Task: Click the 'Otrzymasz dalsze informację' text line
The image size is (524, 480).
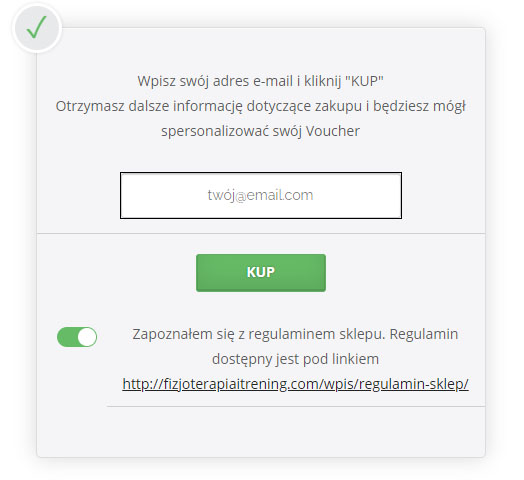Action: tap(260, 106)
